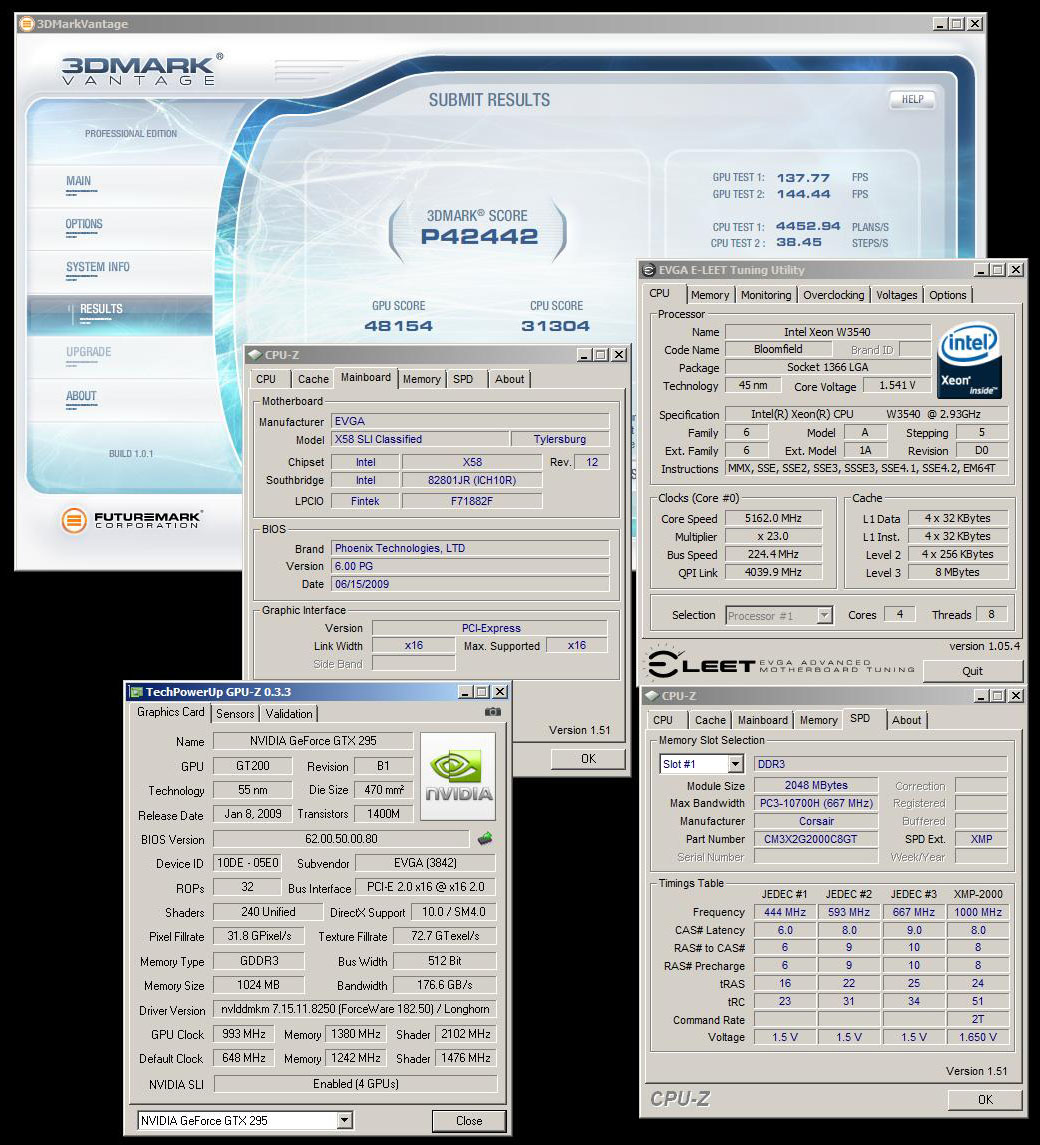Open About tab in CPU-Z Mainboard window
The width and height of the screenshot is (1040, 1145).
[x=509, y=379]
